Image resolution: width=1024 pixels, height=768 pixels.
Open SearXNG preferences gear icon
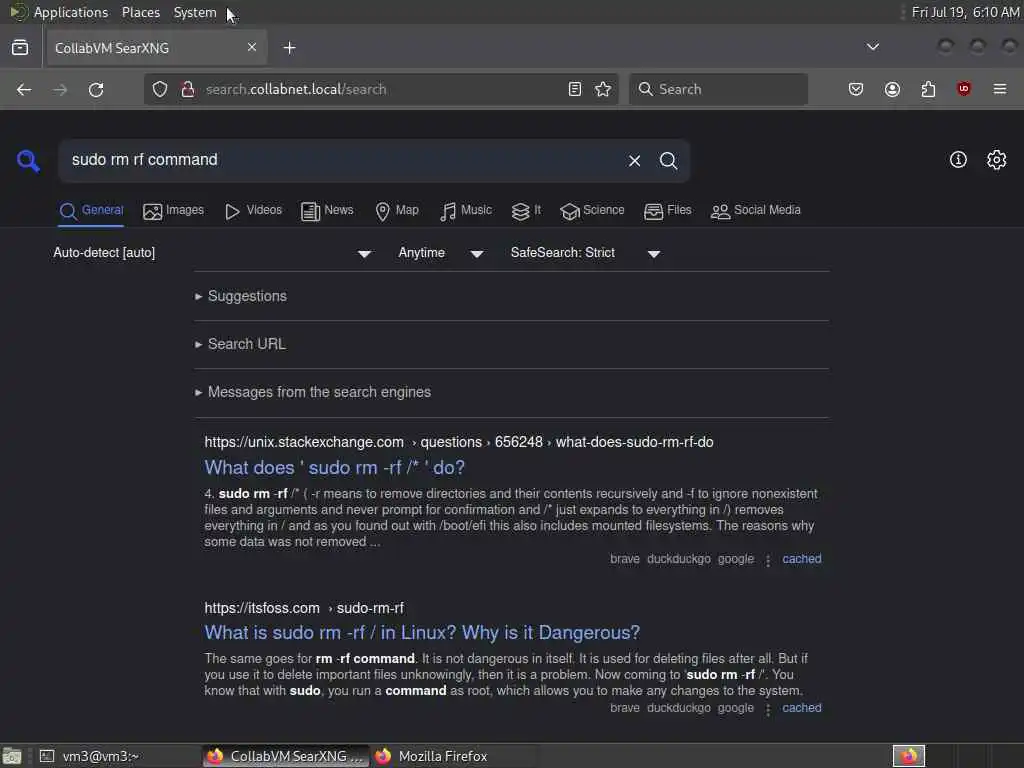[x=996, y=159]
